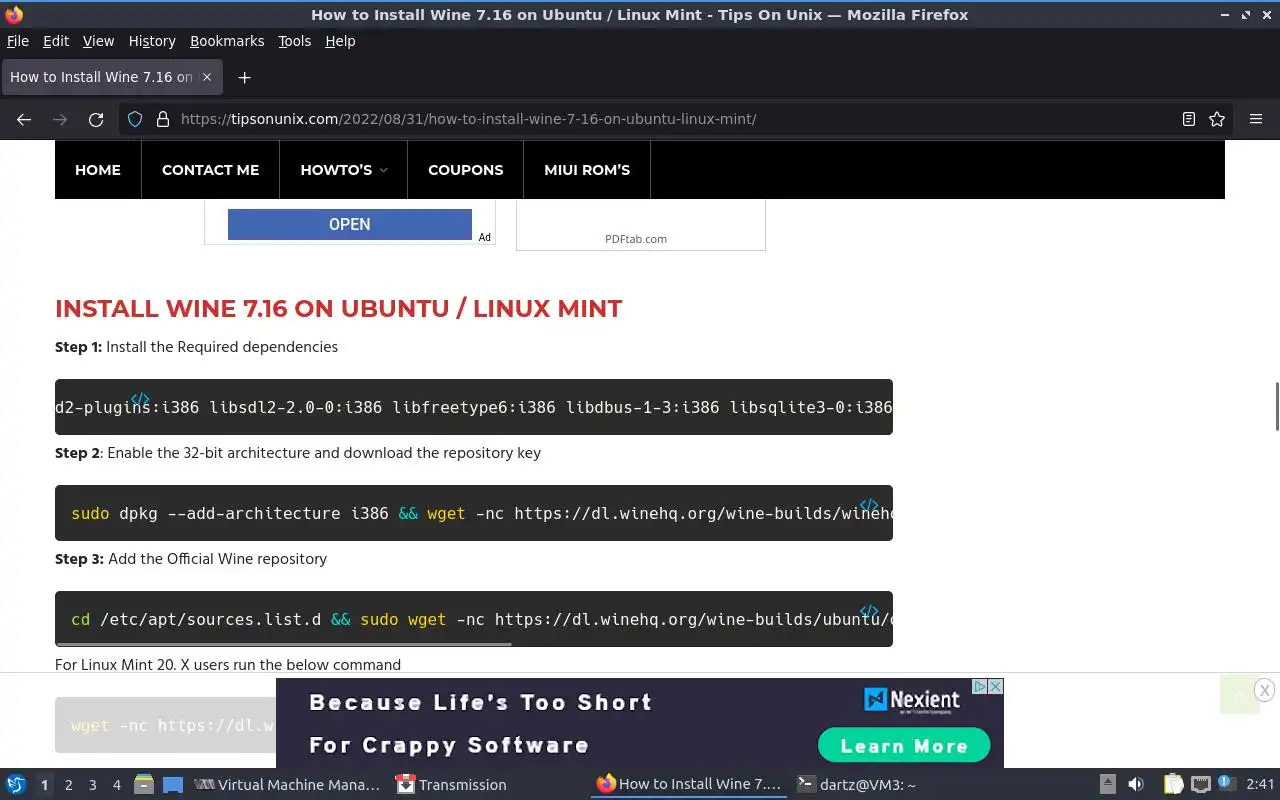
Task: Click the Firefox logo in the title bar
Action: (13, 14)
